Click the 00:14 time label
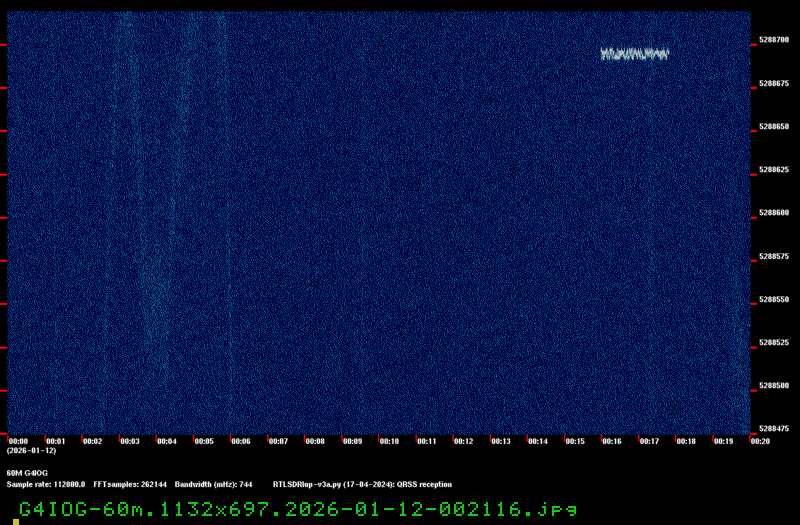This screenshot has width=800, height=525. 538,441
